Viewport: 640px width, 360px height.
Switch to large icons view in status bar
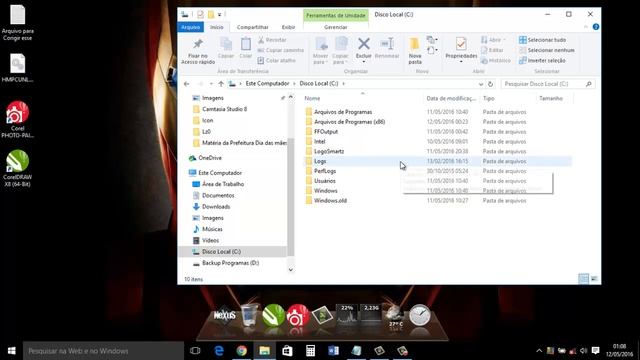click(594, 279)
